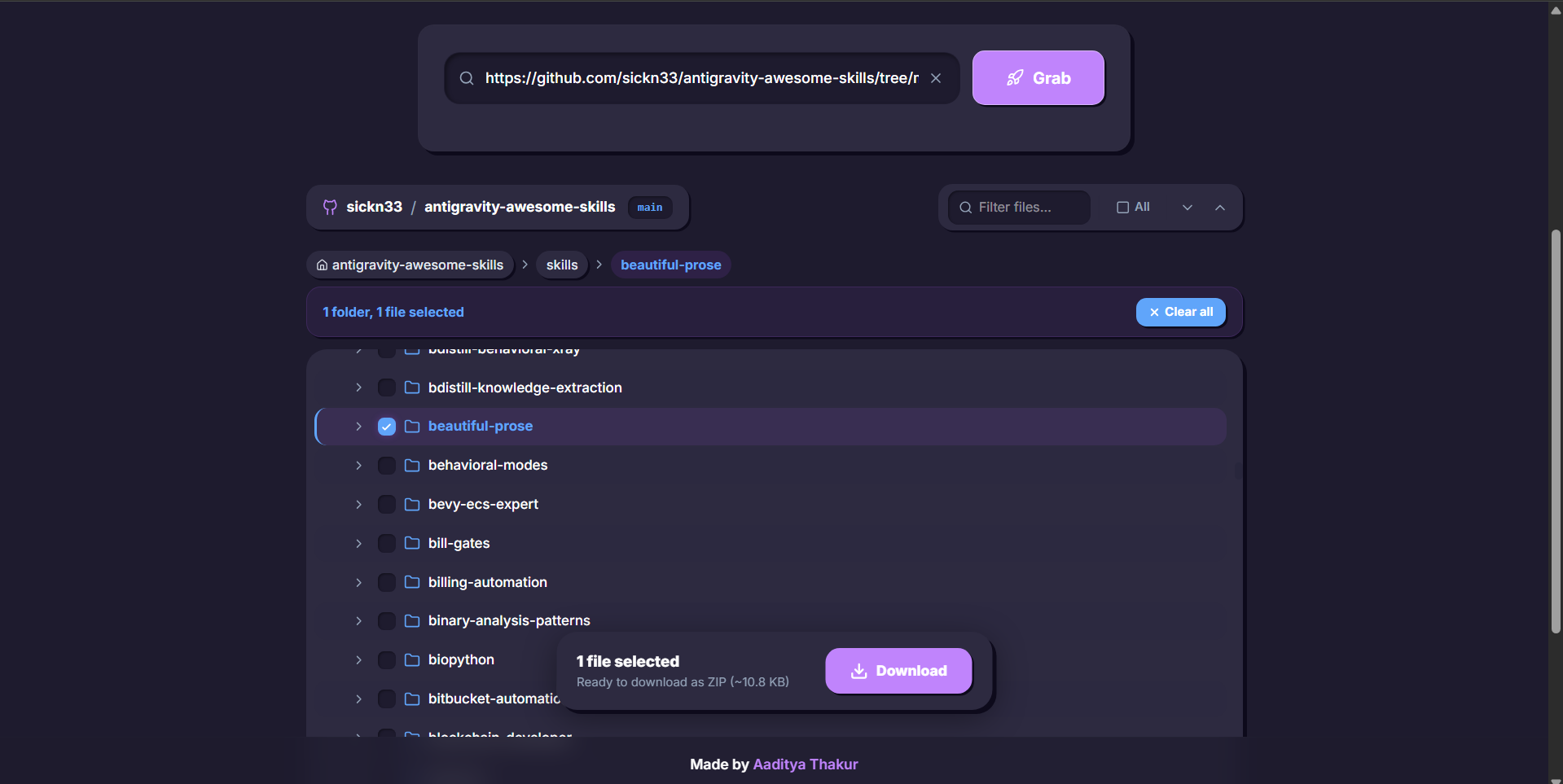The height and width of the screenshot is (784, 1563).
Task: Click the magnifier icon in the Filter files box
Action: tap(965, 208)
